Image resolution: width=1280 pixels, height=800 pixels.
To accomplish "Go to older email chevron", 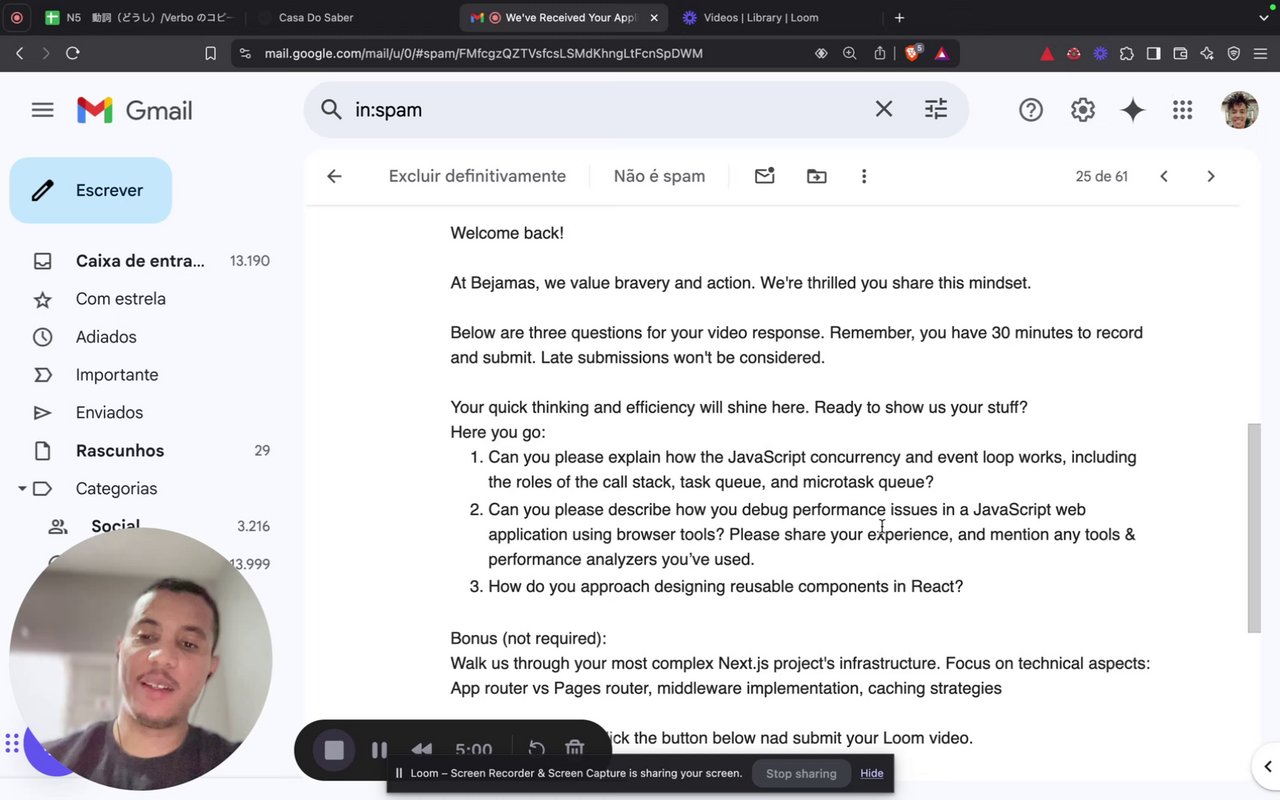I will click(x=1211, y=176).
